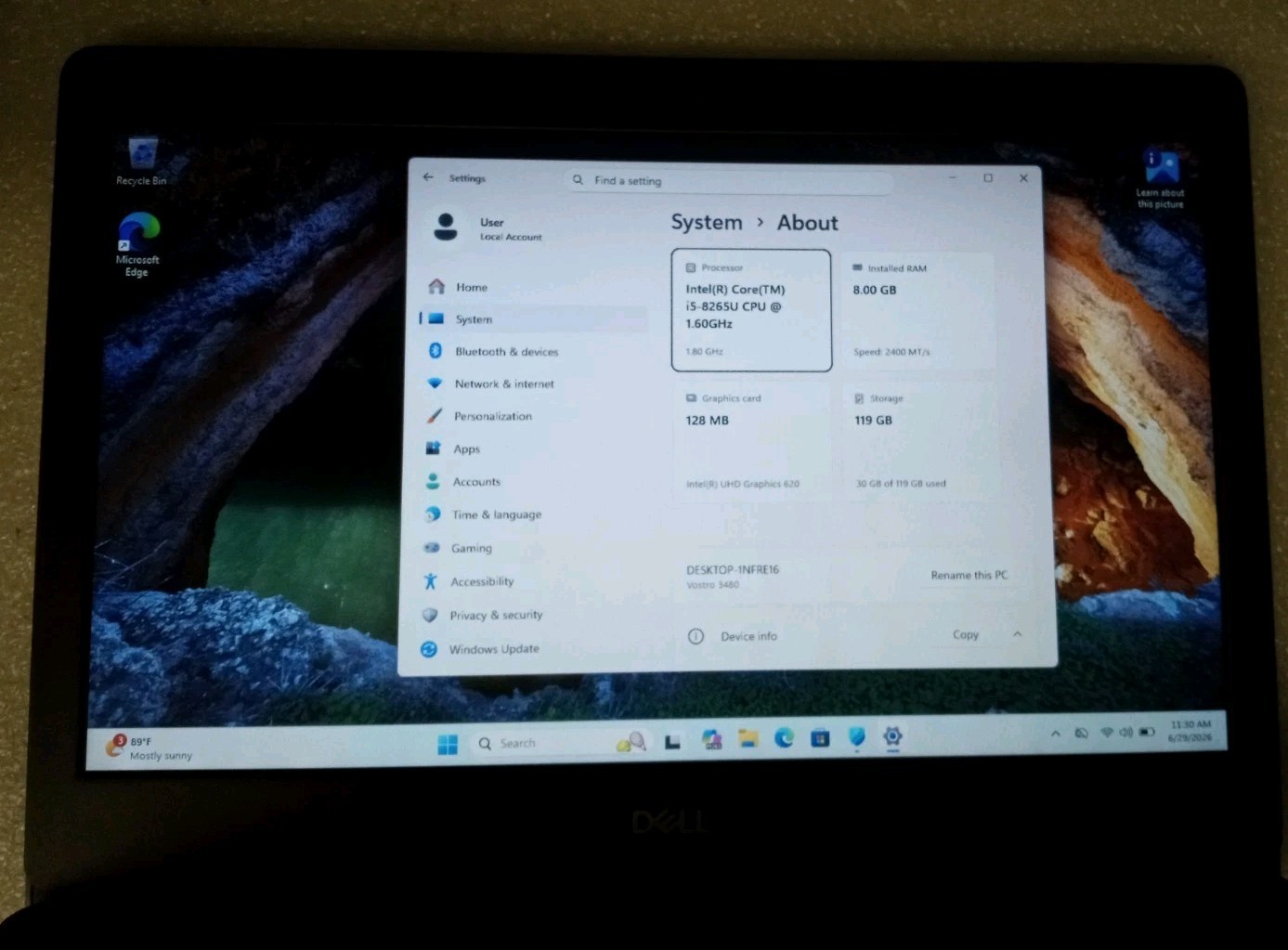Click the DESKTOP-1NFRE16 device name
Viewport: 1288px width, 950px height.
(732, 569)
